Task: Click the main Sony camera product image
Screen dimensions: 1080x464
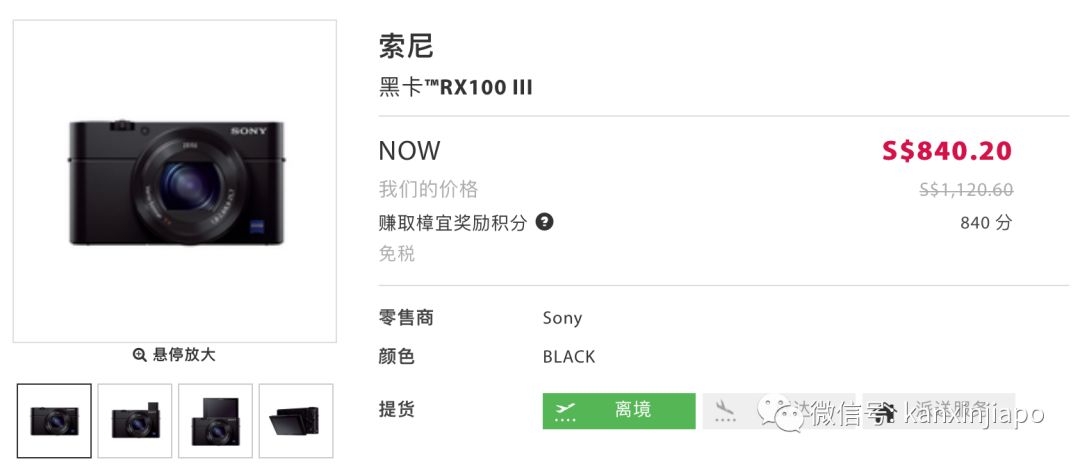Action: [175, 180]
